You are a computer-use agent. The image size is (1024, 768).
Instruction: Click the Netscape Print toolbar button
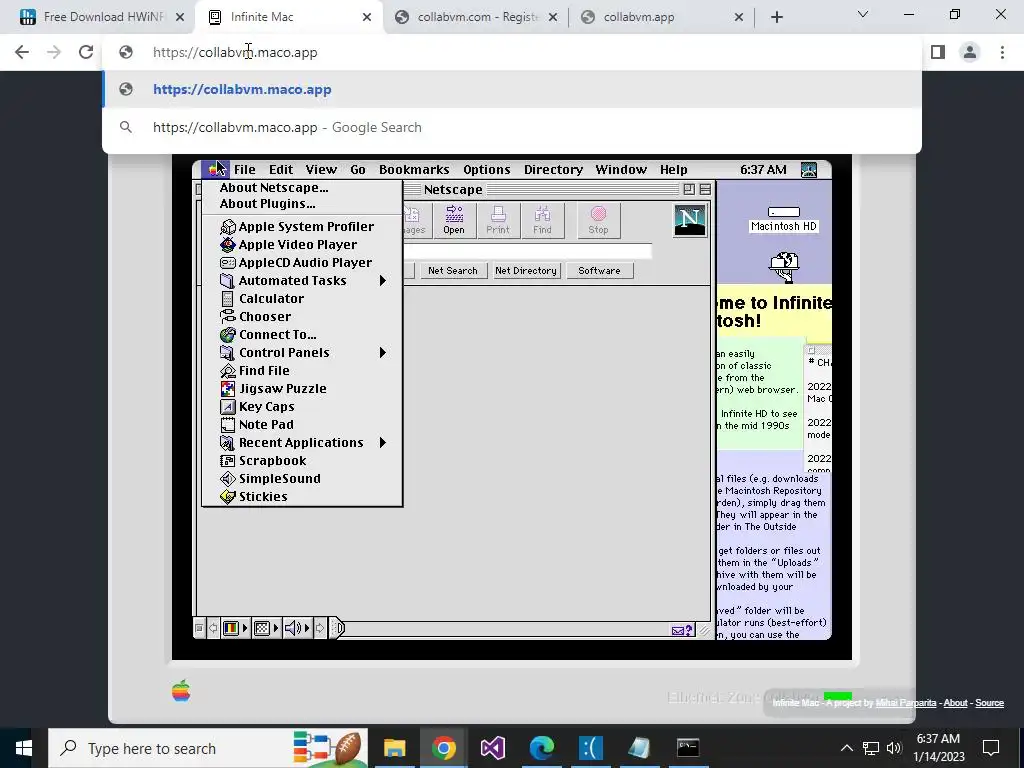tap(498, 220)
